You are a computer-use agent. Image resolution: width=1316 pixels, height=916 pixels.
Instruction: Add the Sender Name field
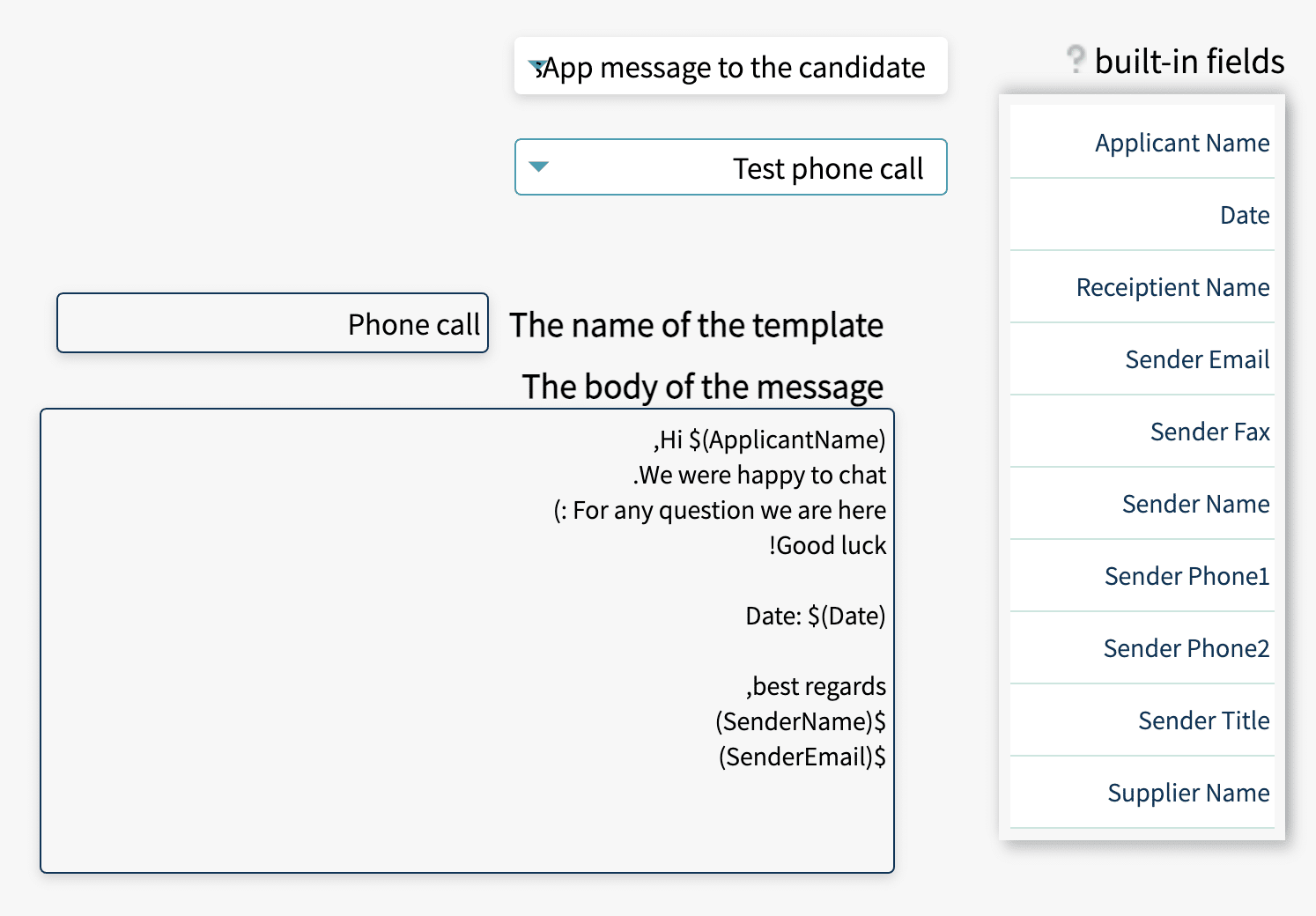(x=1142, y=504)
